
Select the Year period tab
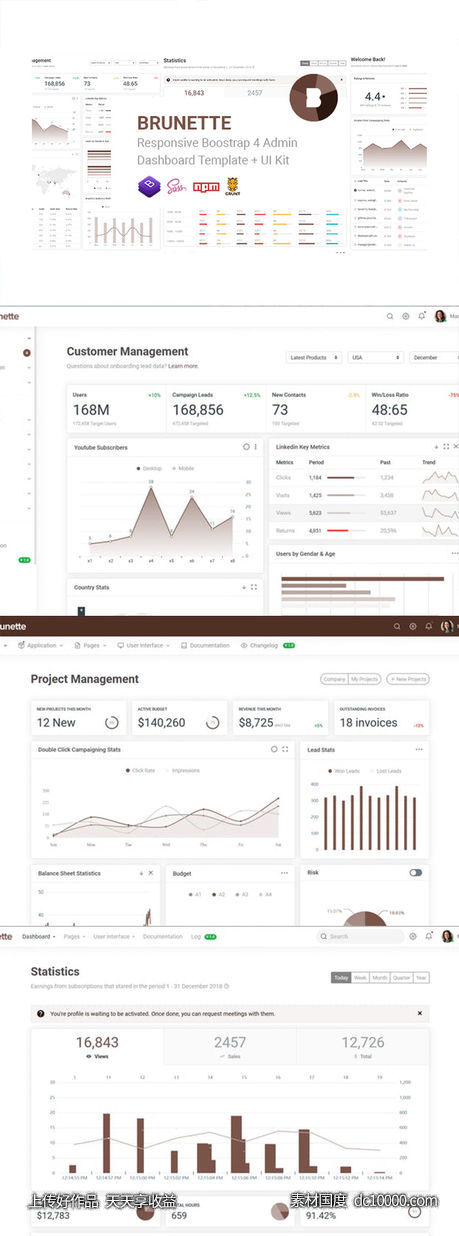[x=422, y=978]
